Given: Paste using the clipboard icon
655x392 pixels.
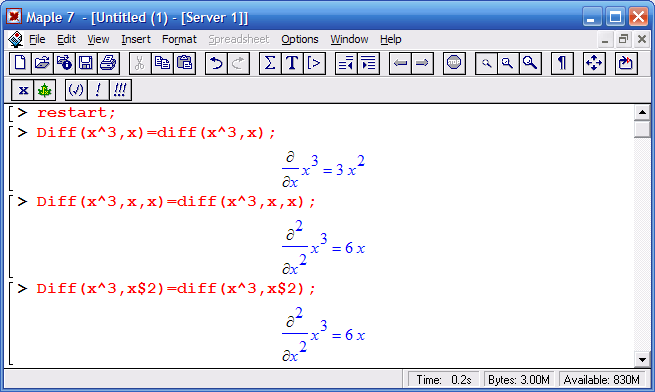Looking at the screenshot, I should [x=184, y=64].
